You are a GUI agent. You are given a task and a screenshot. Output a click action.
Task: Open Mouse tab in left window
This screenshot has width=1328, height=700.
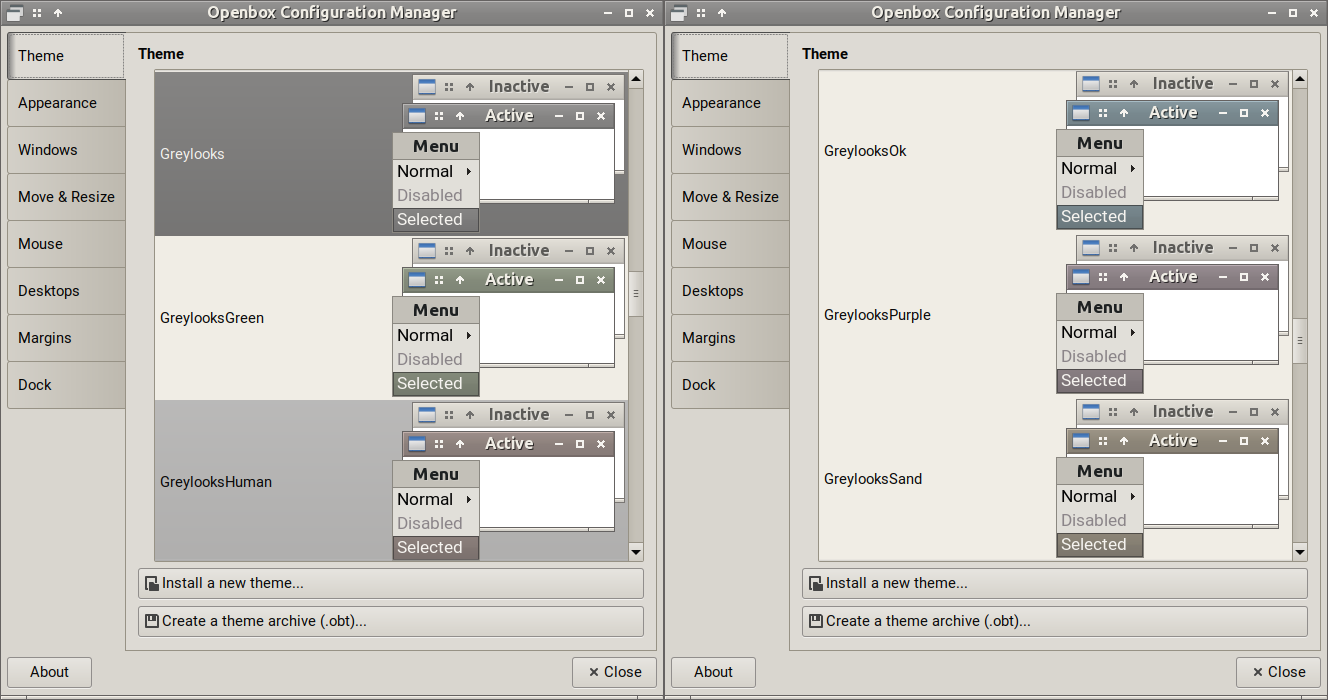[x=66, y=244]
